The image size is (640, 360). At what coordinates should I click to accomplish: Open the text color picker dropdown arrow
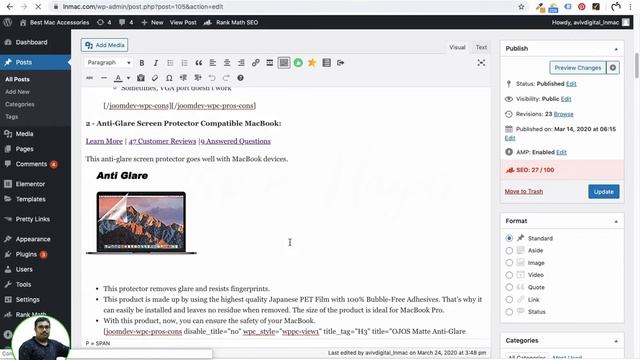coord(128,78)
